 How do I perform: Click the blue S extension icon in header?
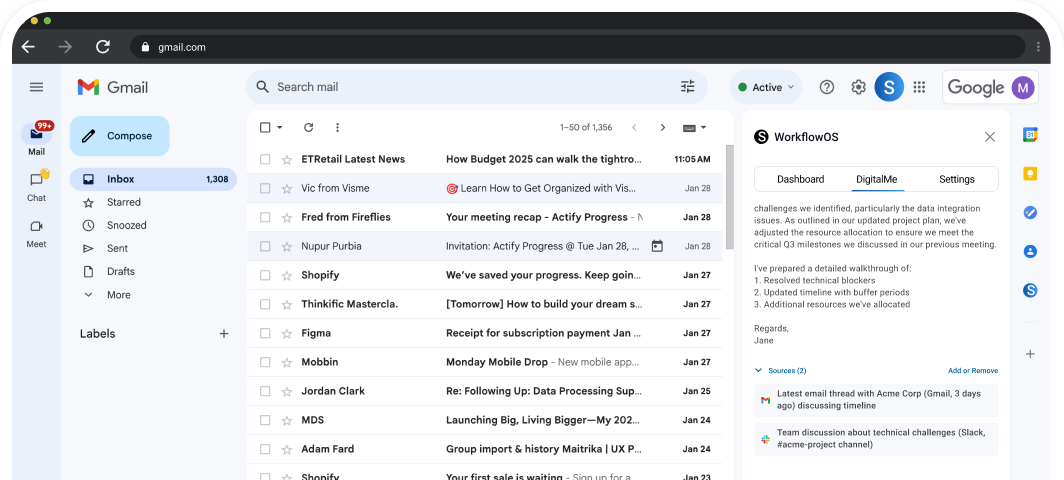click(x=889, y=87)
